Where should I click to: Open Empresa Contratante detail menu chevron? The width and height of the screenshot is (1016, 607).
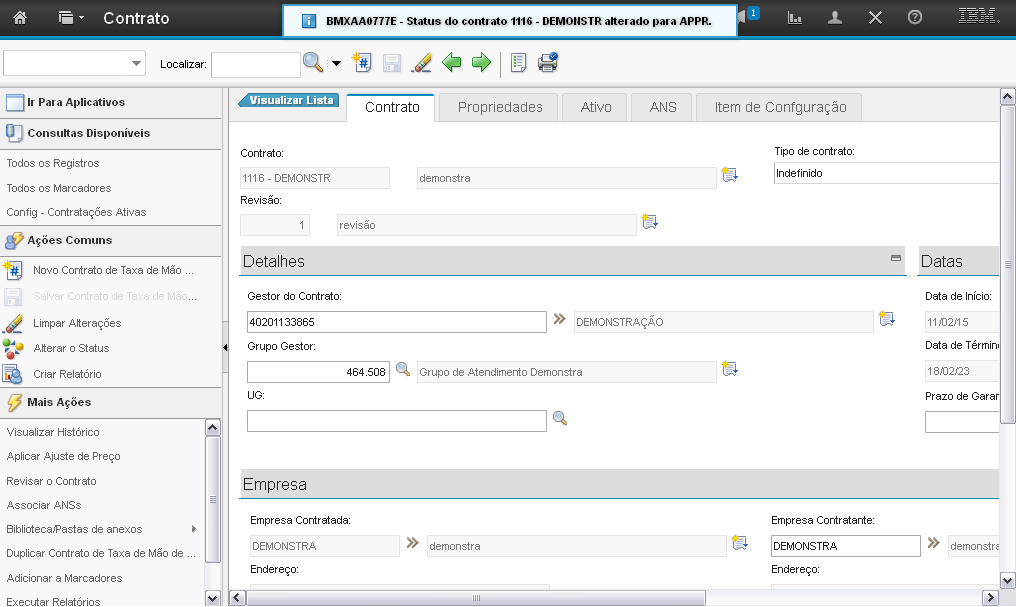(x=933, y=543)
